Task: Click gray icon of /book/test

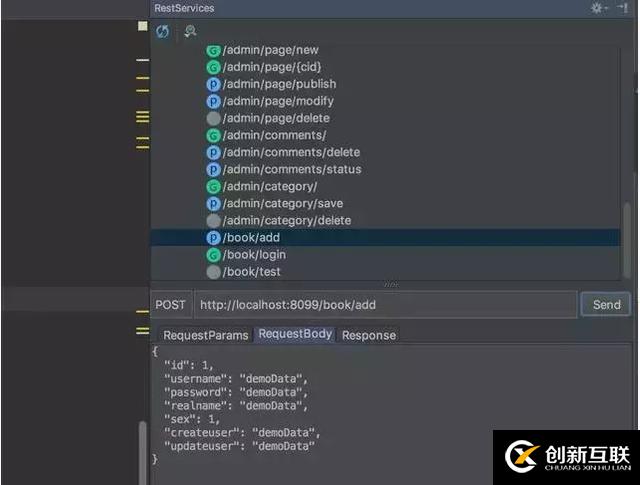Action: click(213, 272)
